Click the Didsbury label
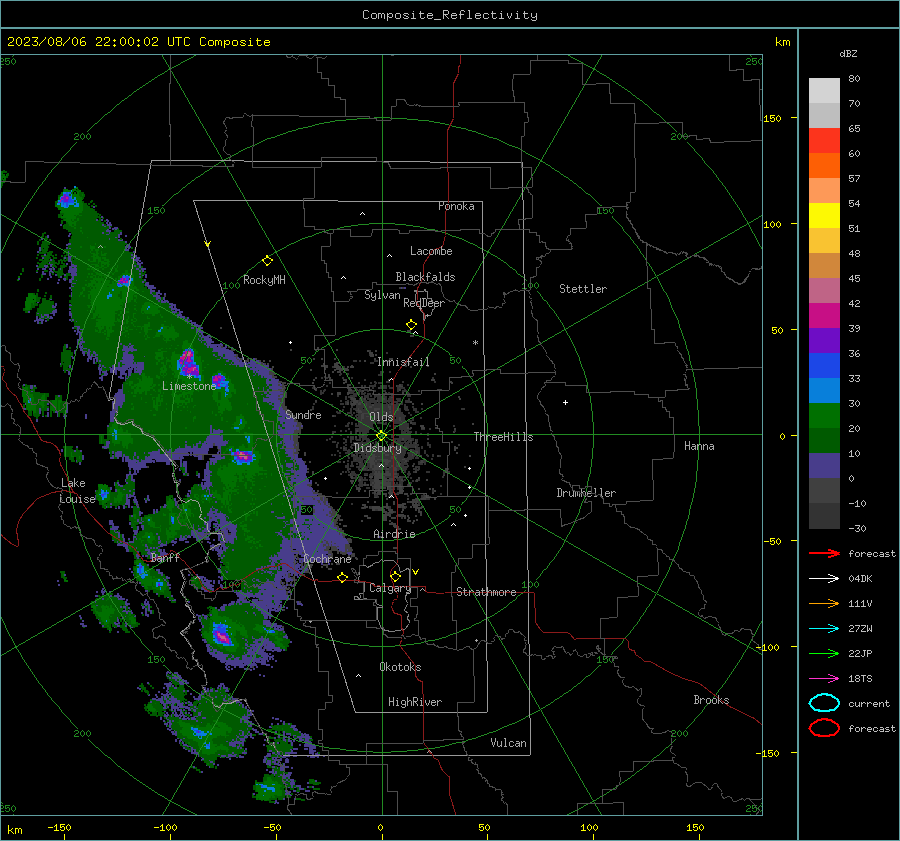900x841 pixels. pyautogui.click(x=377, y=448)
